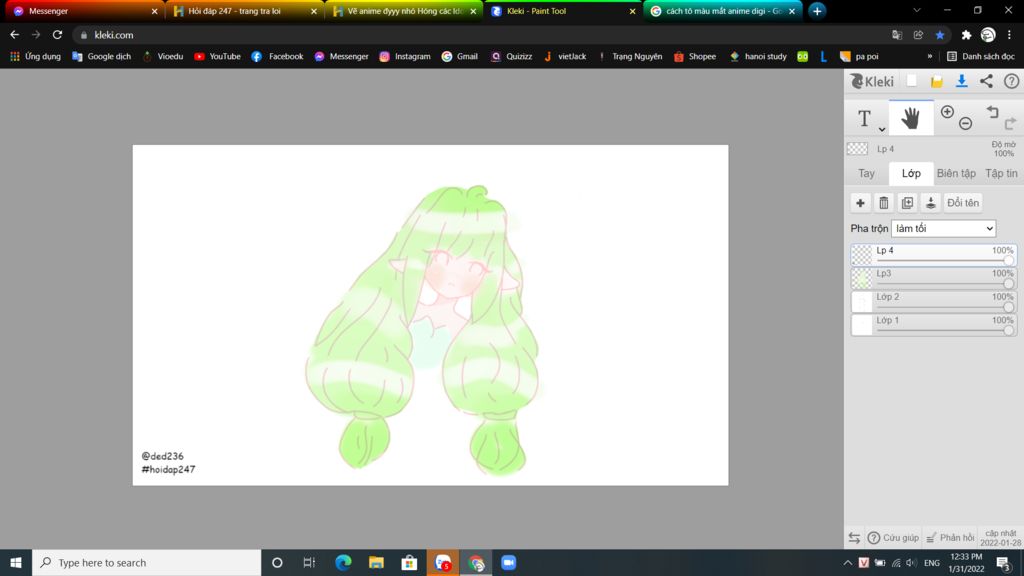The height and width of the screenshot is (576, 1024).
Task: Expand the tool selection arrow beside Text
Action: (882, 129)
